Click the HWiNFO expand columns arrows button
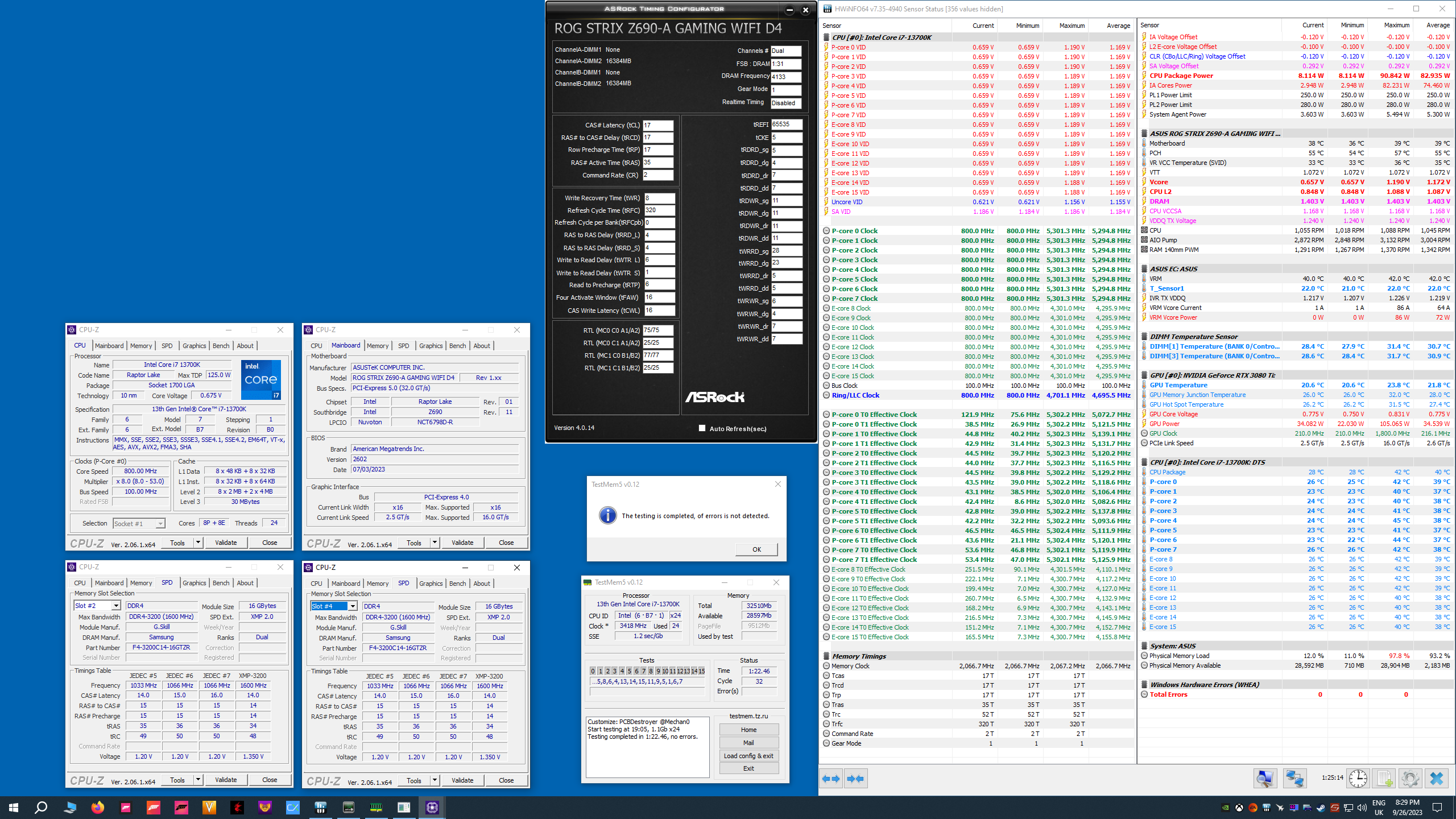 pos(831,779)
